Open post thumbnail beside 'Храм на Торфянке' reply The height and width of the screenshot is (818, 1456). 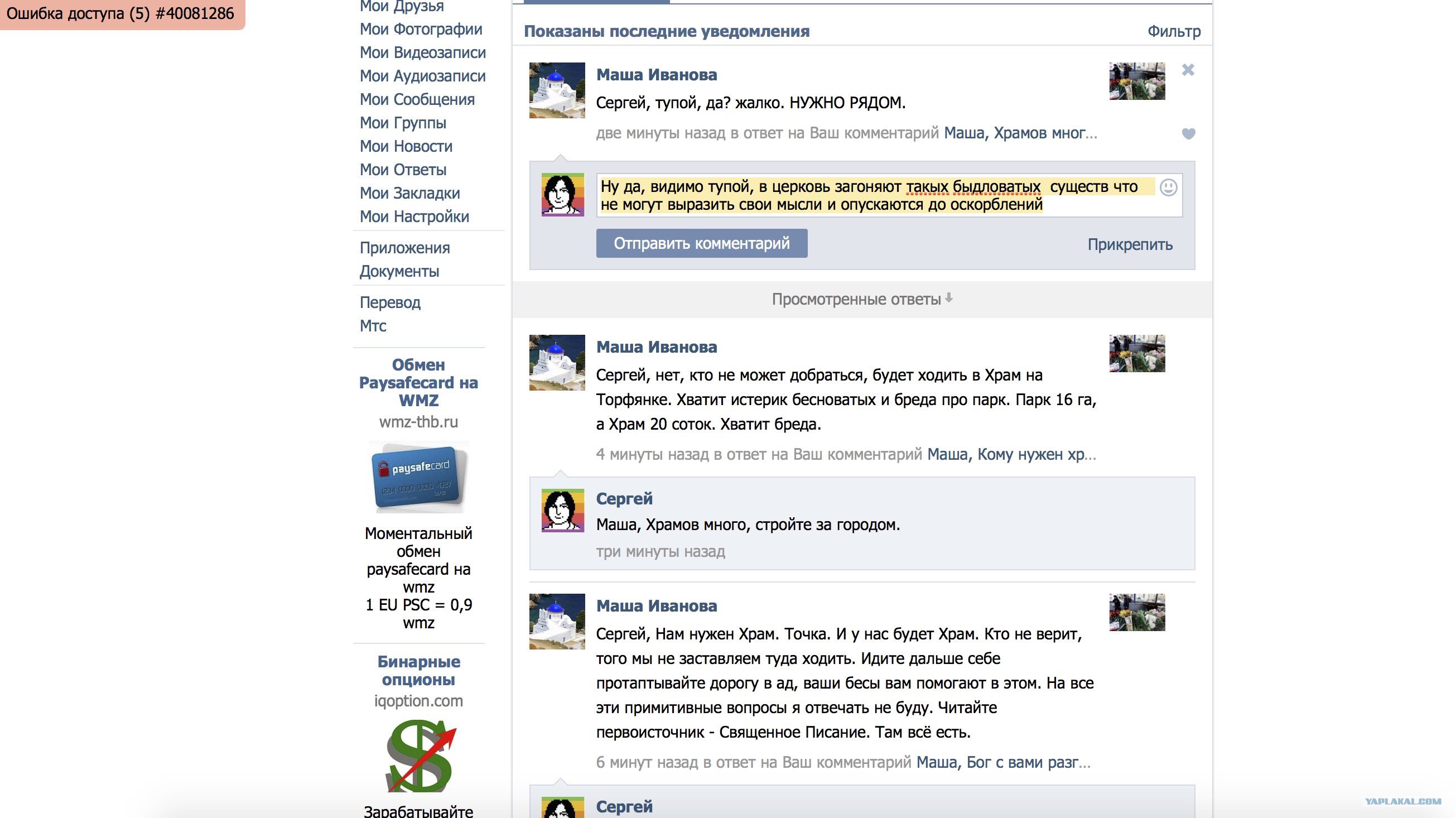tap(1137, 353)
